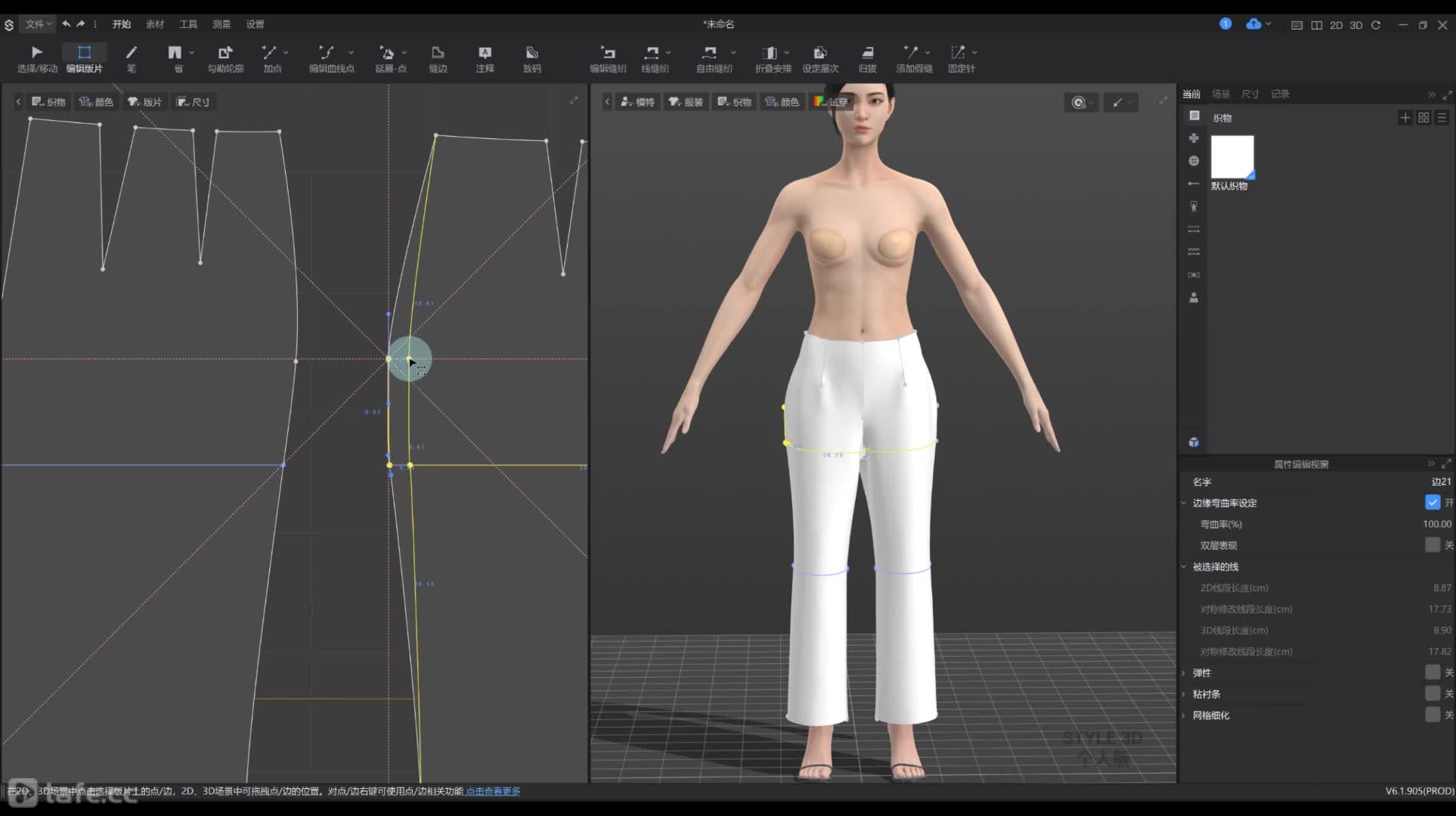Open the cloud upload icon
This screenshot has height=816, width=1456.
click(1253, 24)
